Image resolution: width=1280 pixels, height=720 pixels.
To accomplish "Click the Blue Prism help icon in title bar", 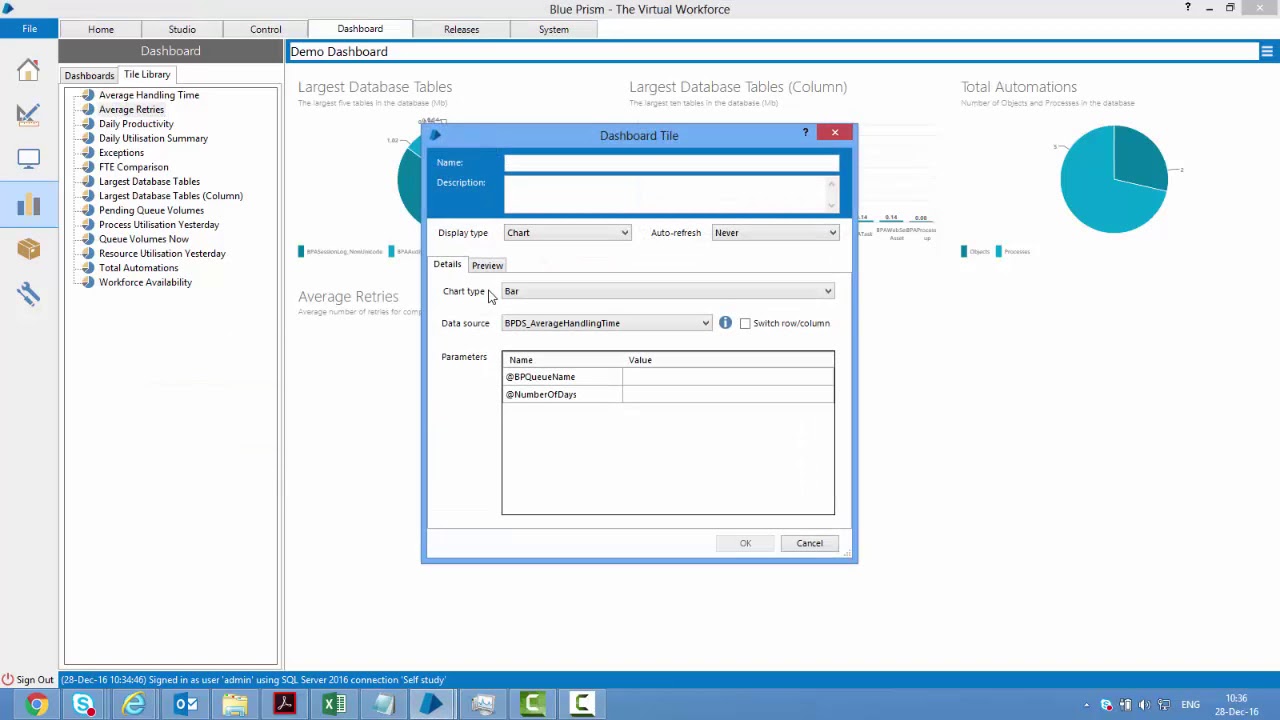I will (1188, 8).
